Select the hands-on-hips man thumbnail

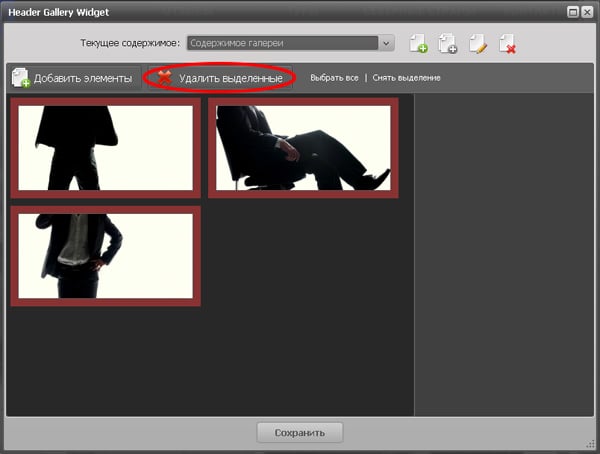[106, 255]
